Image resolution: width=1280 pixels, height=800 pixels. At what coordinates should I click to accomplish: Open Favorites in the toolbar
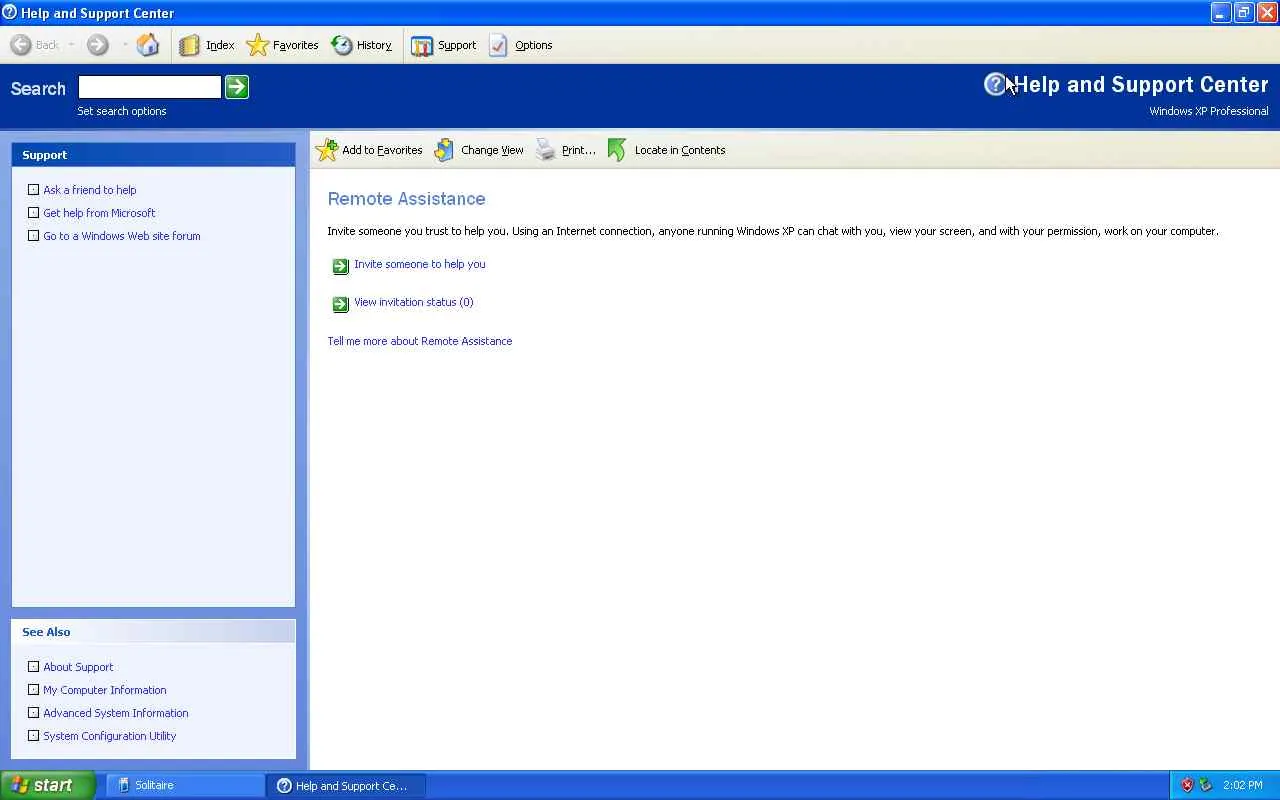(282, 45)
